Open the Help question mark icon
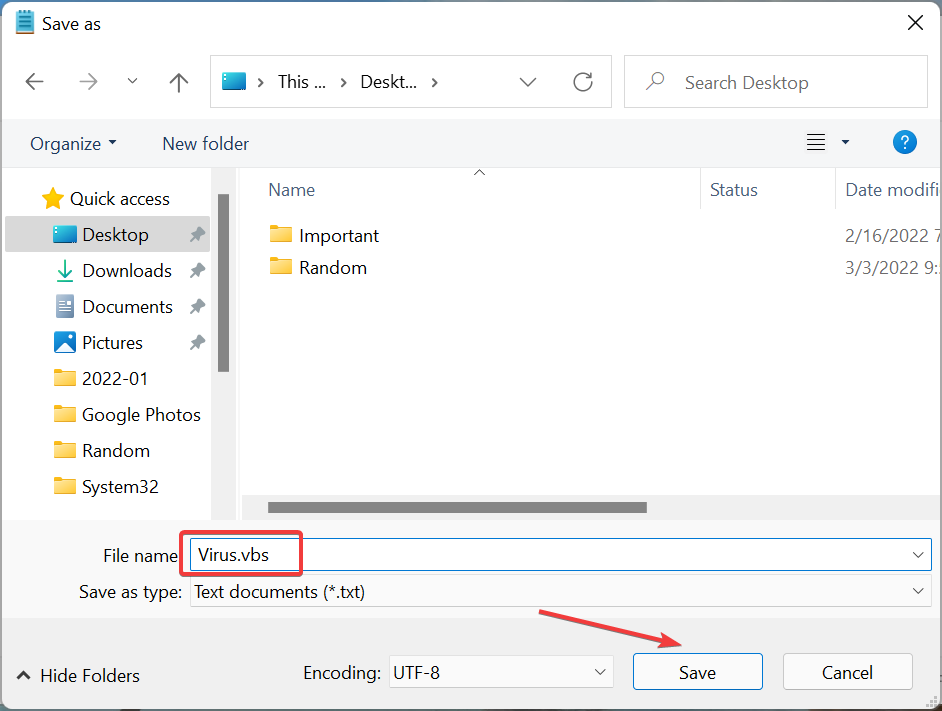Viewport: 942px width, 711px height. coord(904,143)
